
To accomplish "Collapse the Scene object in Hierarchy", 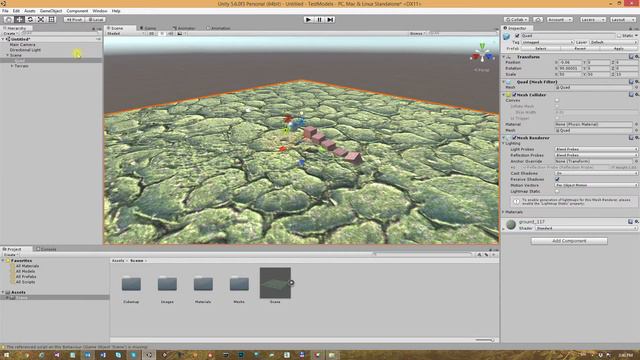I will 7,55.
